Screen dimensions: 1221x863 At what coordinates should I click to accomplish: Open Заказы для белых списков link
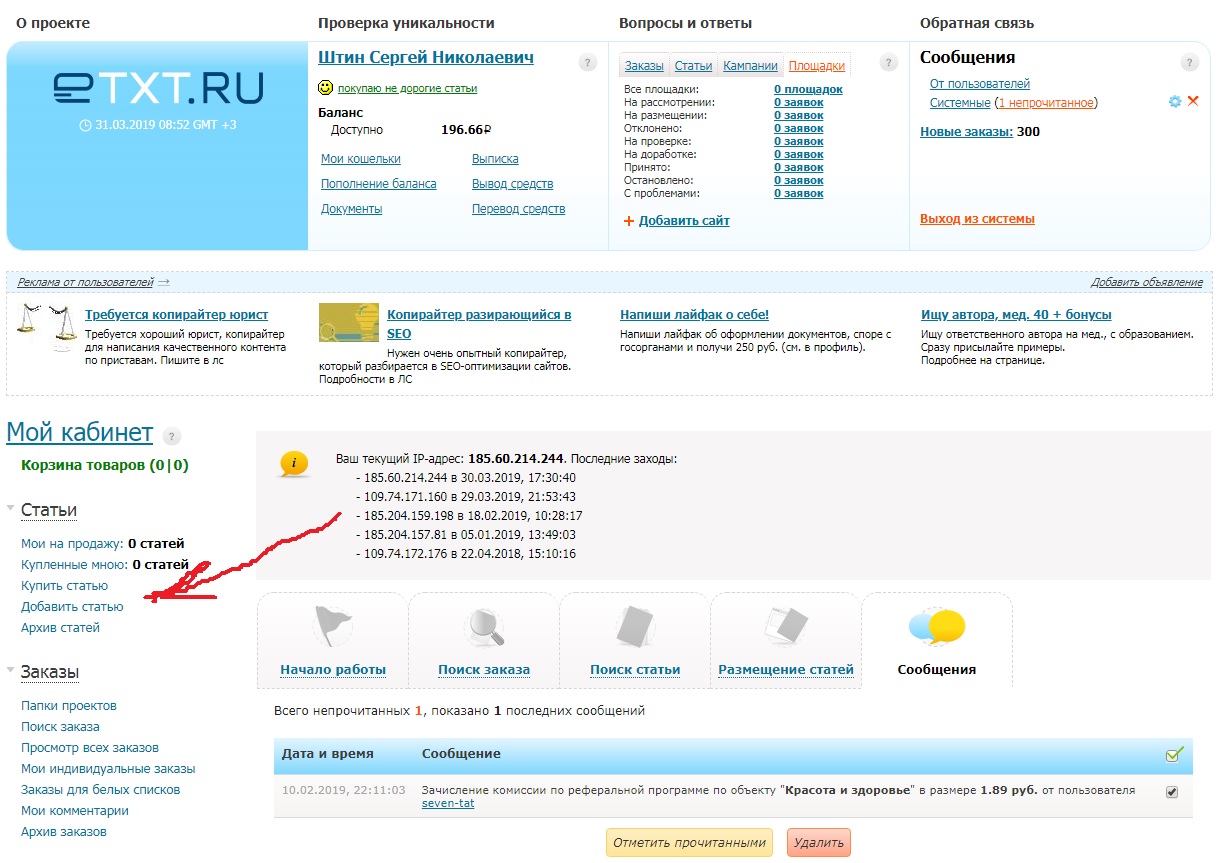point(101,790)
